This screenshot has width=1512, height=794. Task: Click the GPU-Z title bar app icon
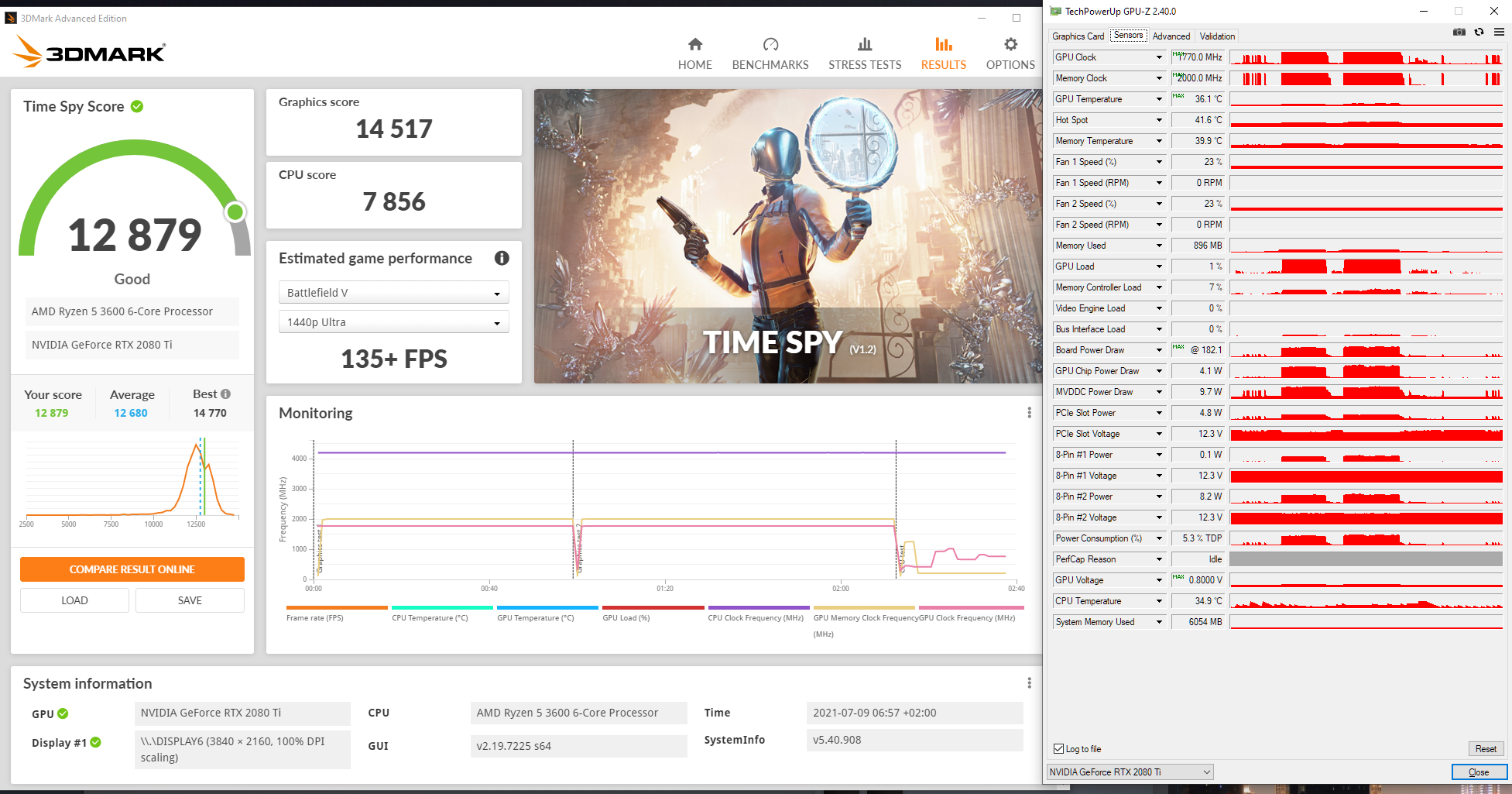(1055, 11)
